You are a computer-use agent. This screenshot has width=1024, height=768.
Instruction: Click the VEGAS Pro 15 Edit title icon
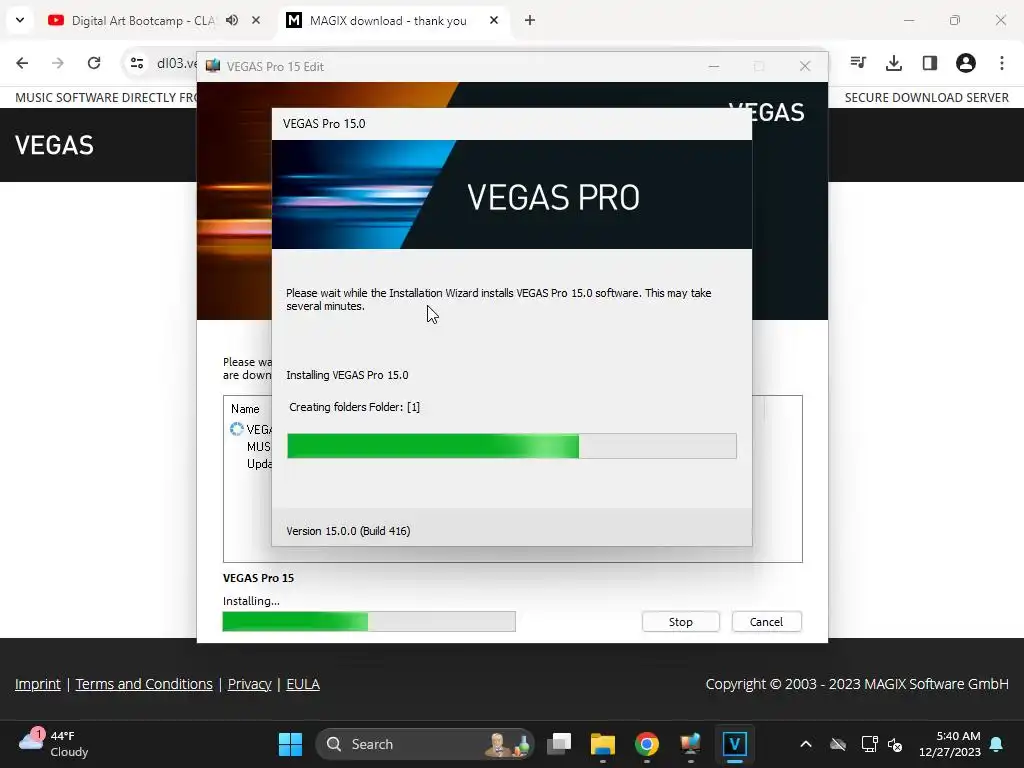click(x=213, y=66)
